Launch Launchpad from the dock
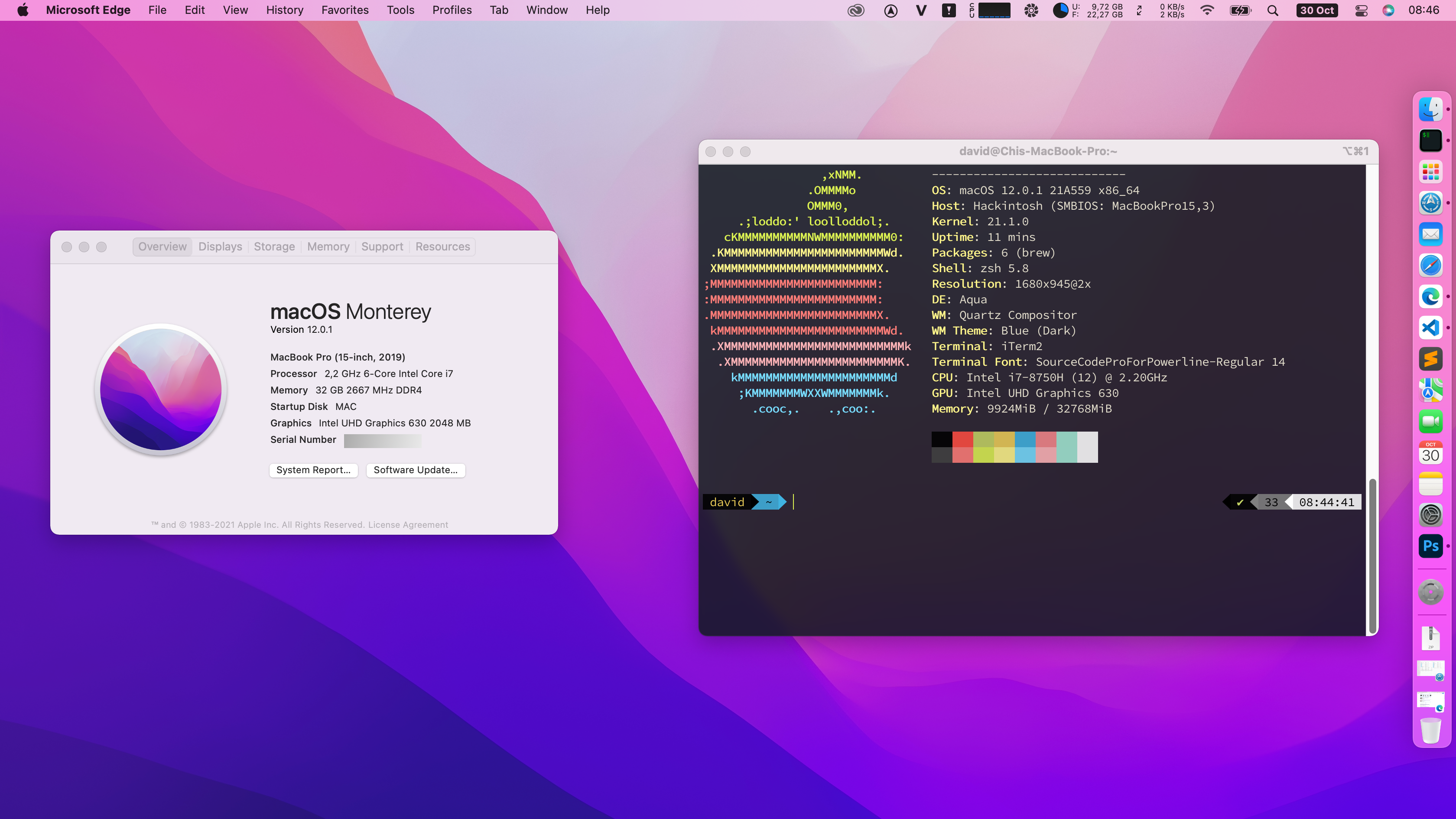This screenshot has width=1456, height=819. tap(1430, 172)
